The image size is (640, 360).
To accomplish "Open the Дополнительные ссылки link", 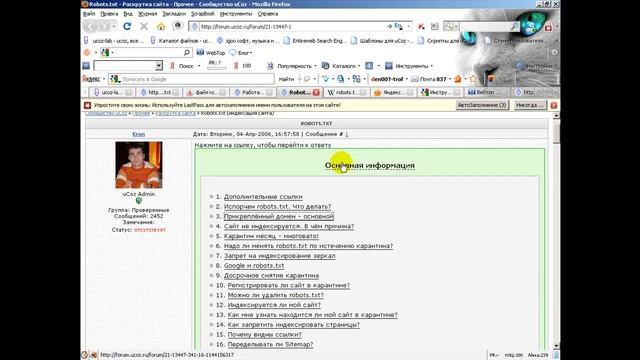I will pyautogui.click(x=263, y=197).
